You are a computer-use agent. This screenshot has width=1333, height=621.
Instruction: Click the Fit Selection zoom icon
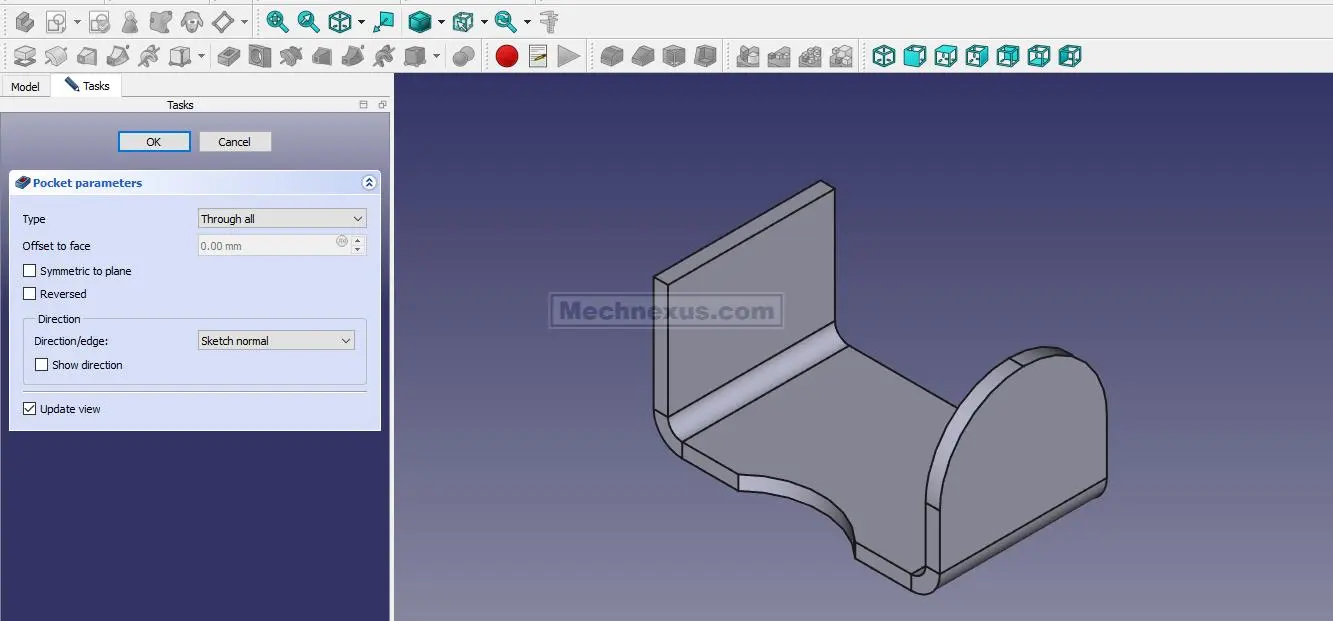pos(308,21)
